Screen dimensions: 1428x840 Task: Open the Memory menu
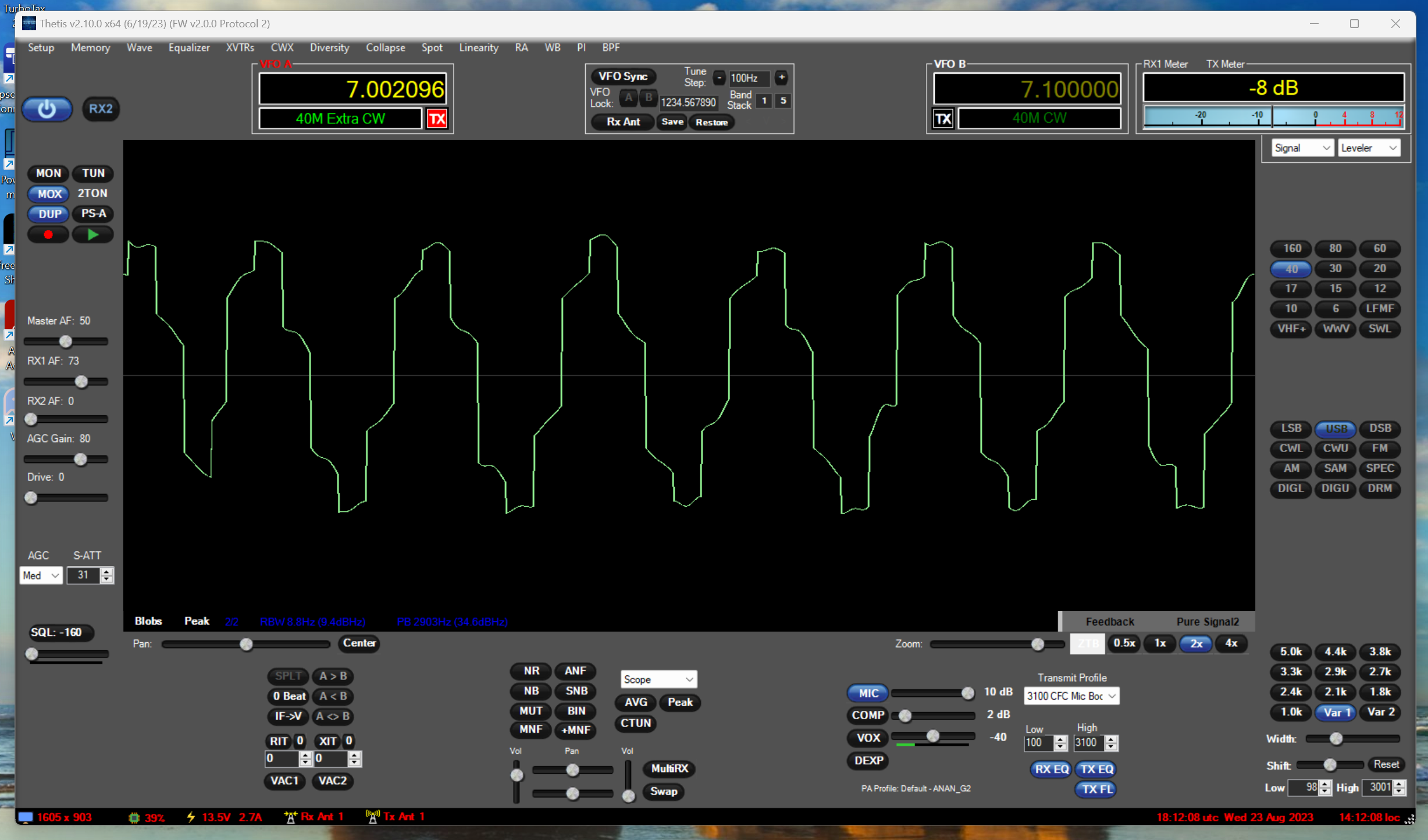pos(90,48)
